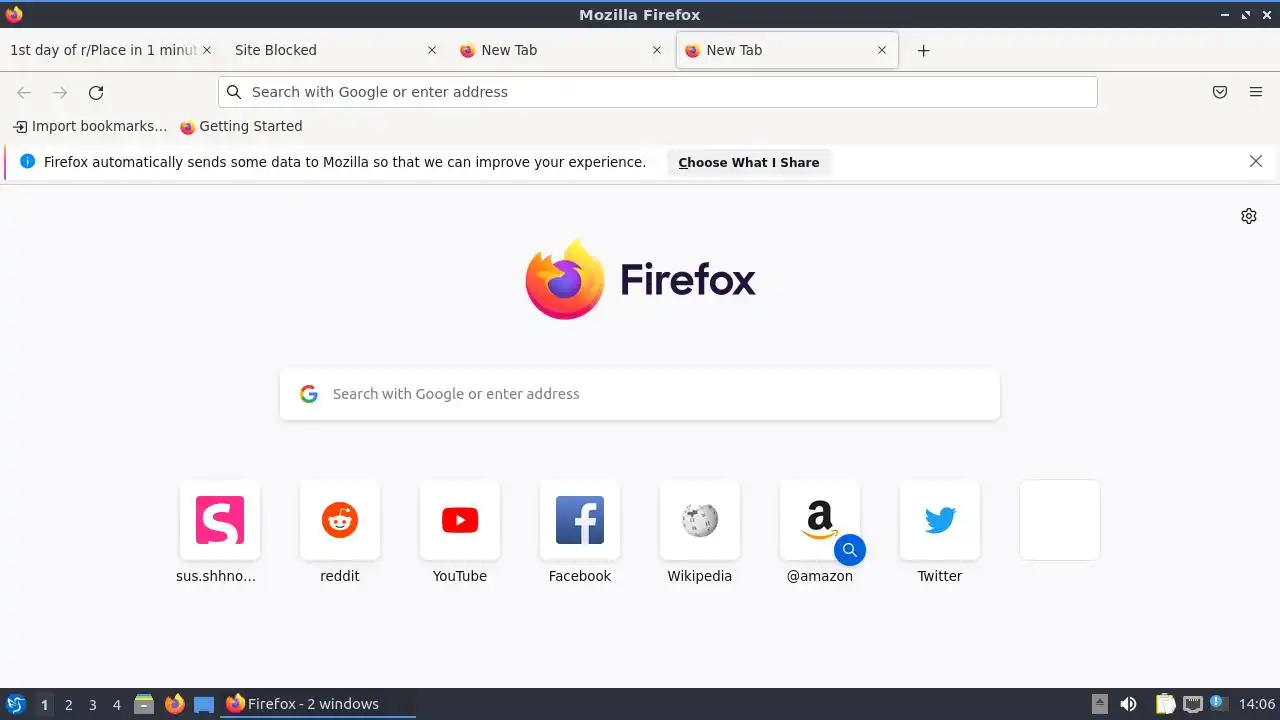This screenshot has width=1280, height=720.
Task: Focus the address bar search field
Action: [x=658, y=92]
